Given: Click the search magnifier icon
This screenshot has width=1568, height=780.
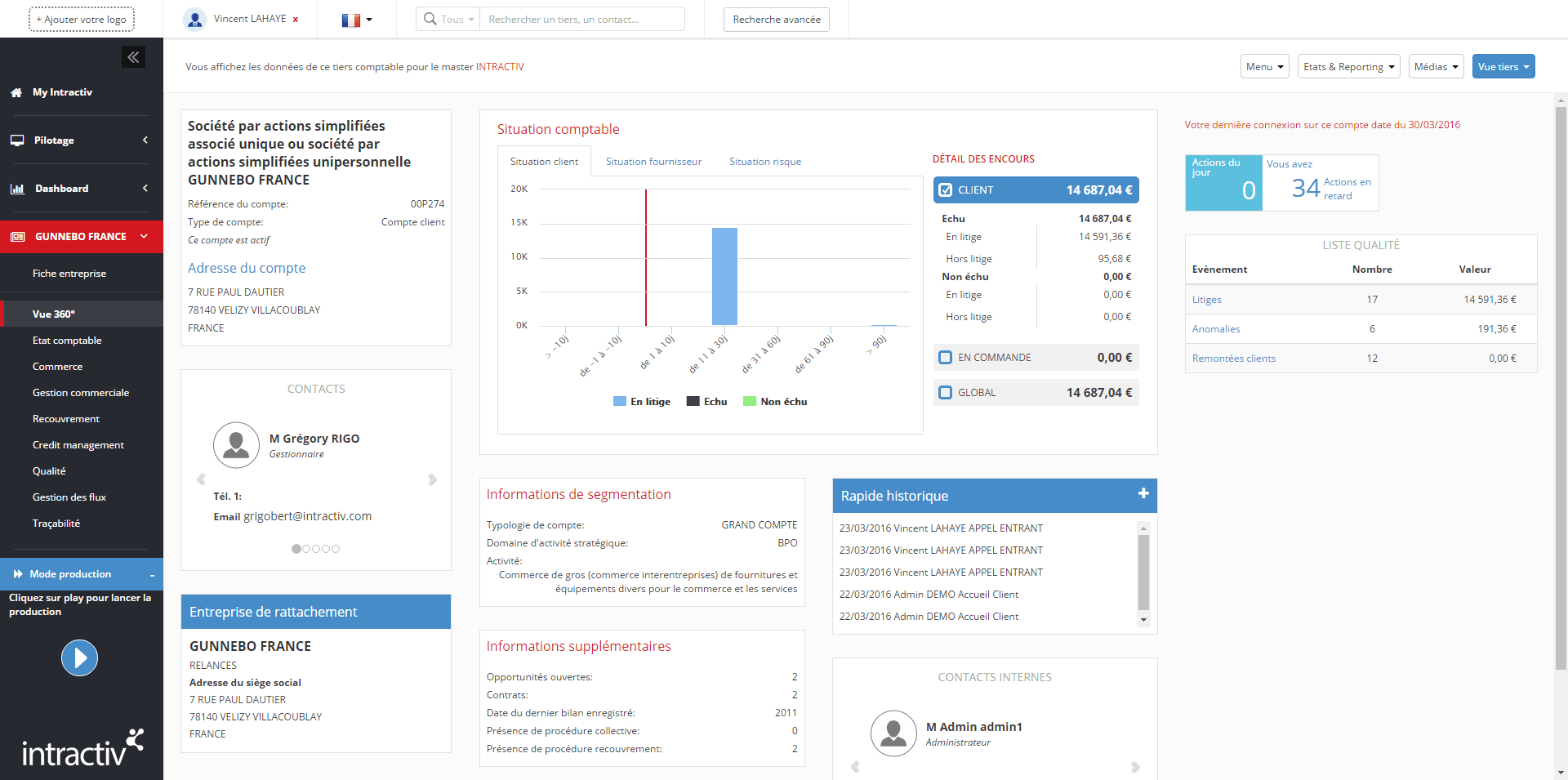Looking at the screenshot, I should click(x=430, y=19).
